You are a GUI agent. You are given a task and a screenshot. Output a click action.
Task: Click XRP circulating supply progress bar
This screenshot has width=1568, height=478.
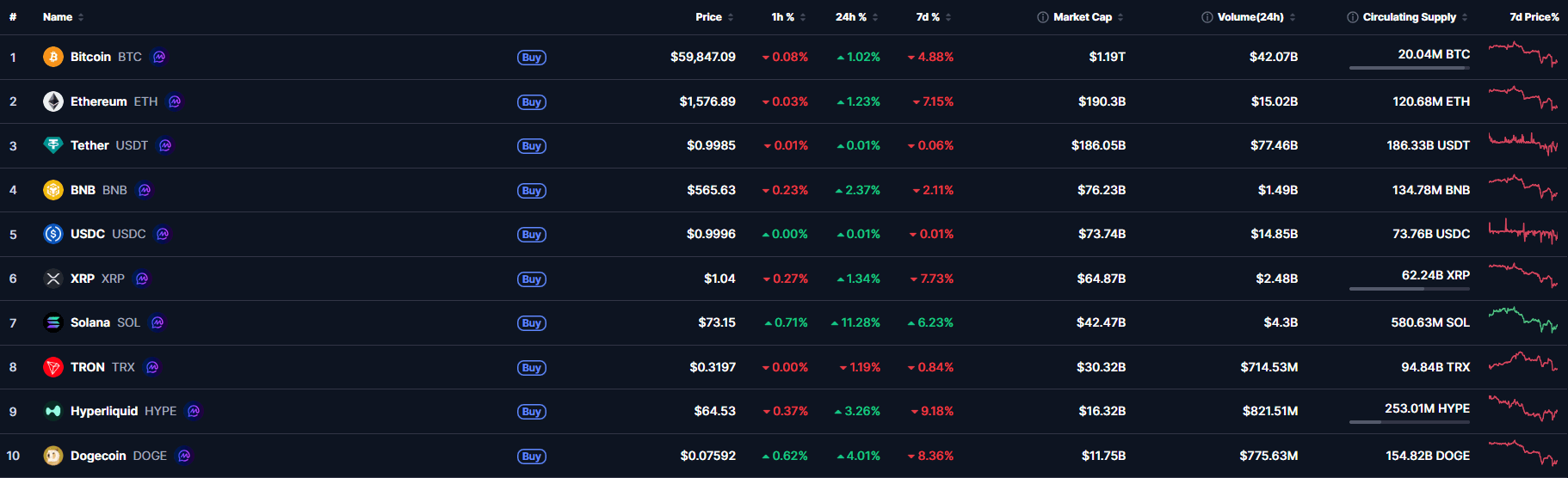point(1410,289)
